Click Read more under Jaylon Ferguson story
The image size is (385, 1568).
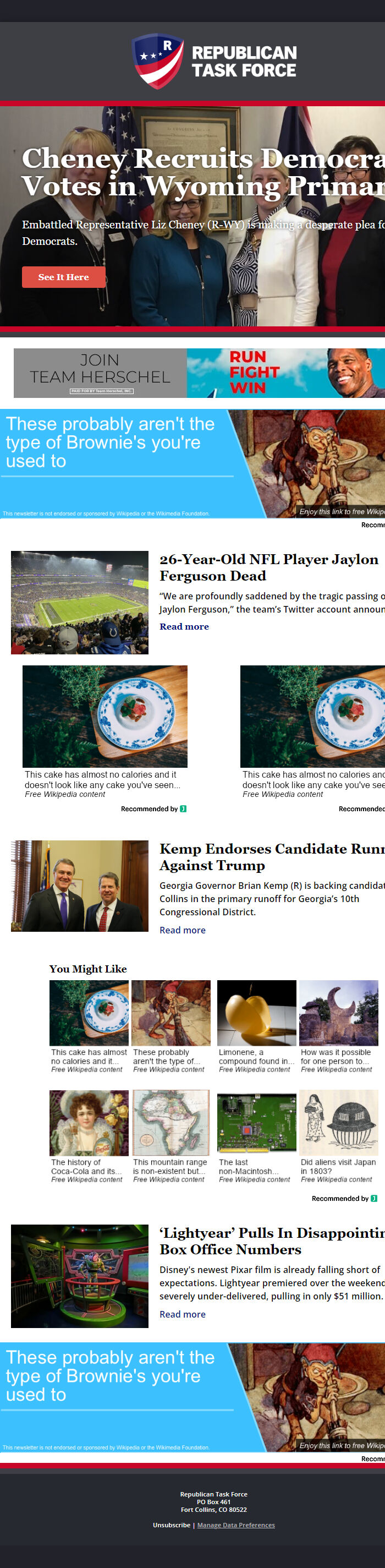pyautogui.click(x=184, y=626)
